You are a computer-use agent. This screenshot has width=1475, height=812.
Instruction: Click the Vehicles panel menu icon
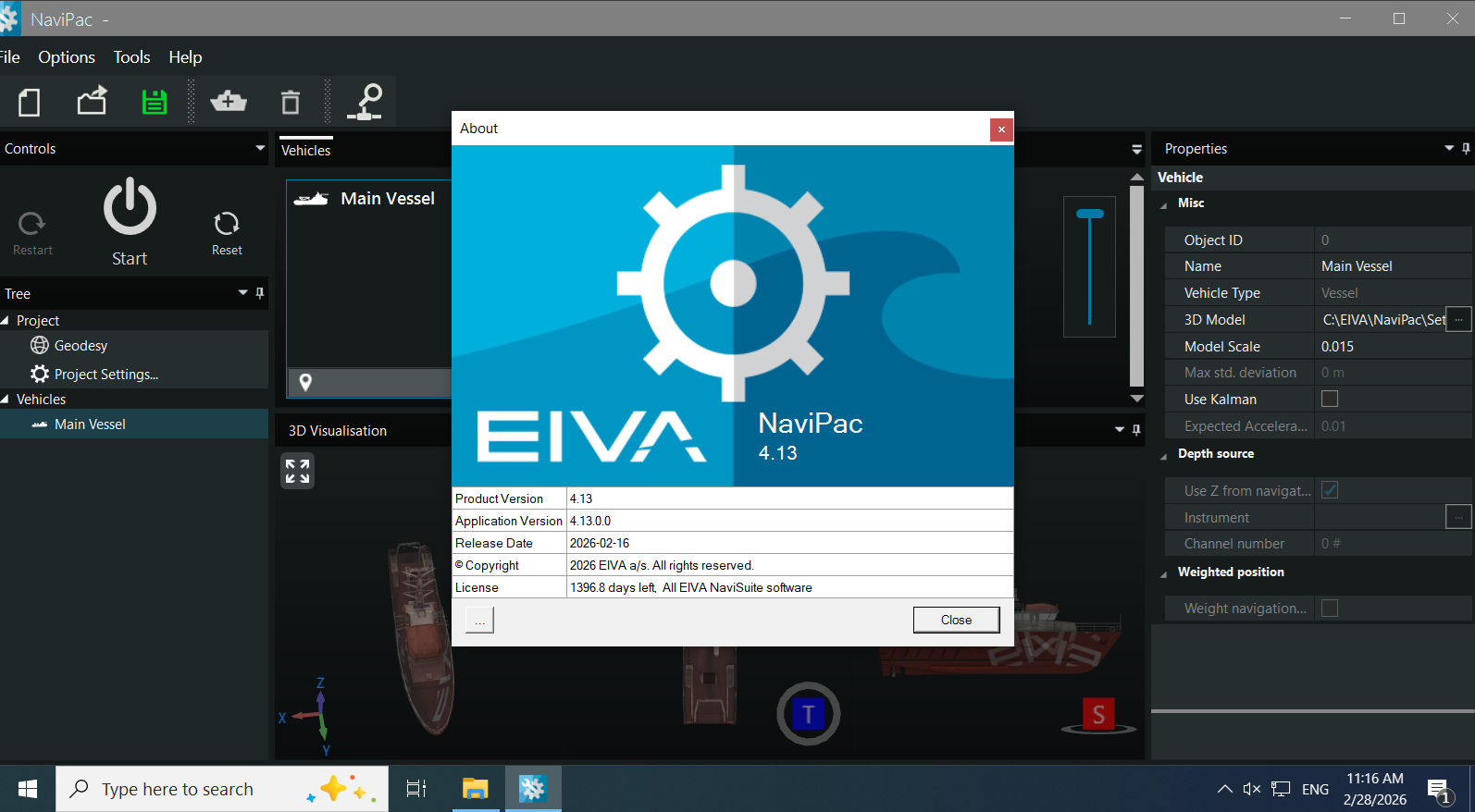(x=1136, y=149)
